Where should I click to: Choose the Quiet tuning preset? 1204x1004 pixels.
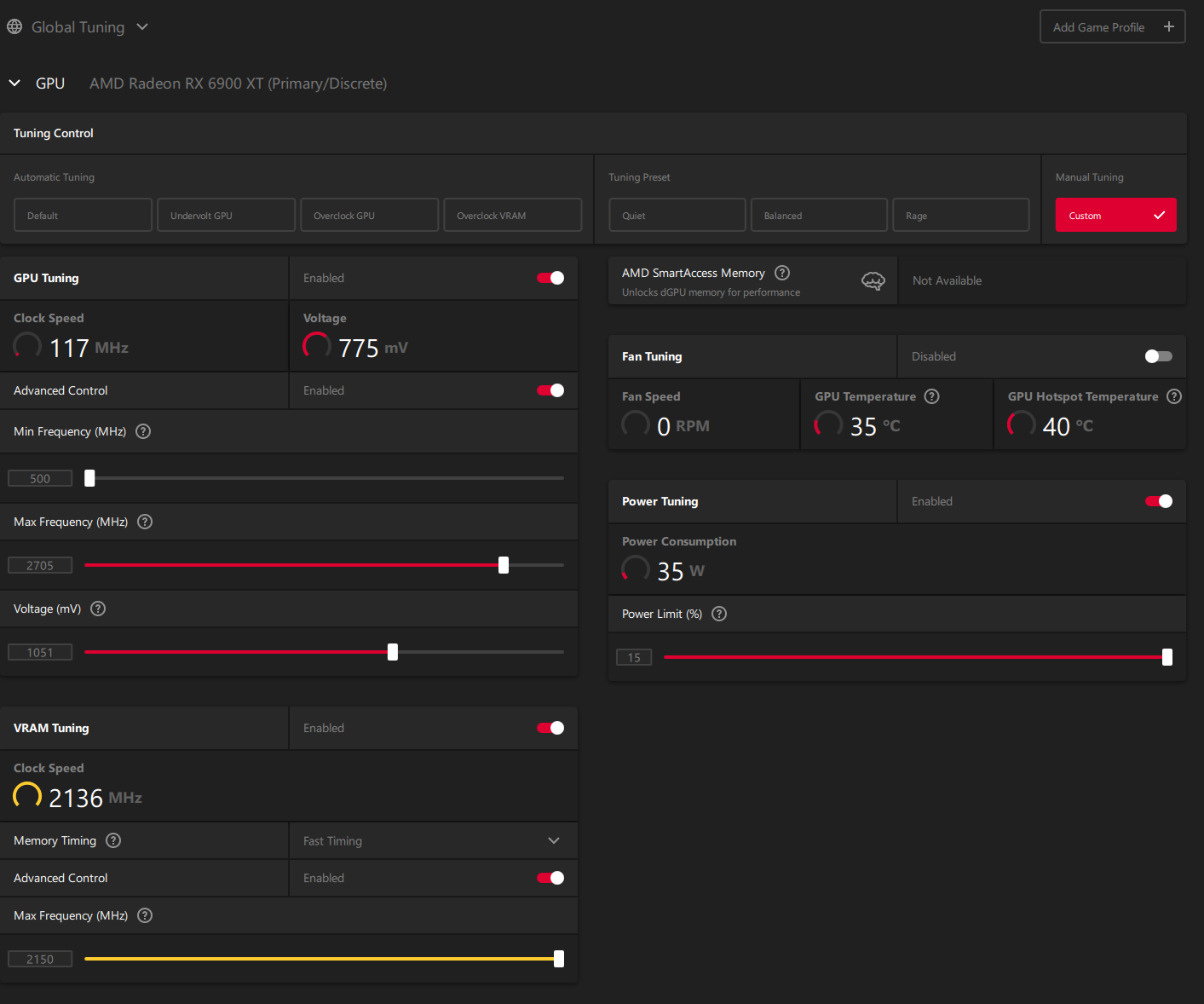coord(677,216)
